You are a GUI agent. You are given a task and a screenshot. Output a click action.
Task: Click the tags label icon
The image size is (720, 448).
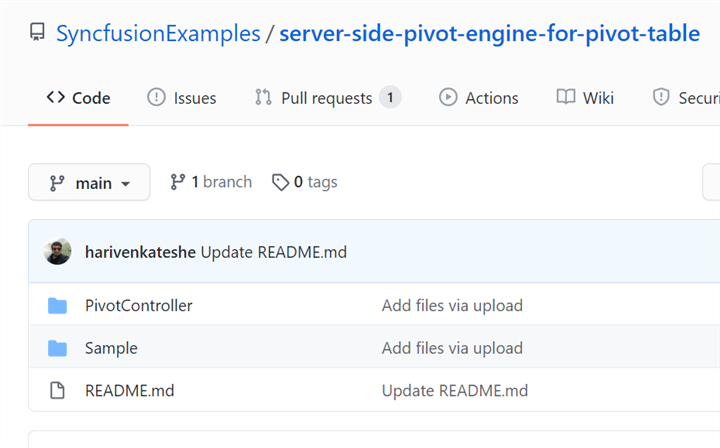point(281,182)
